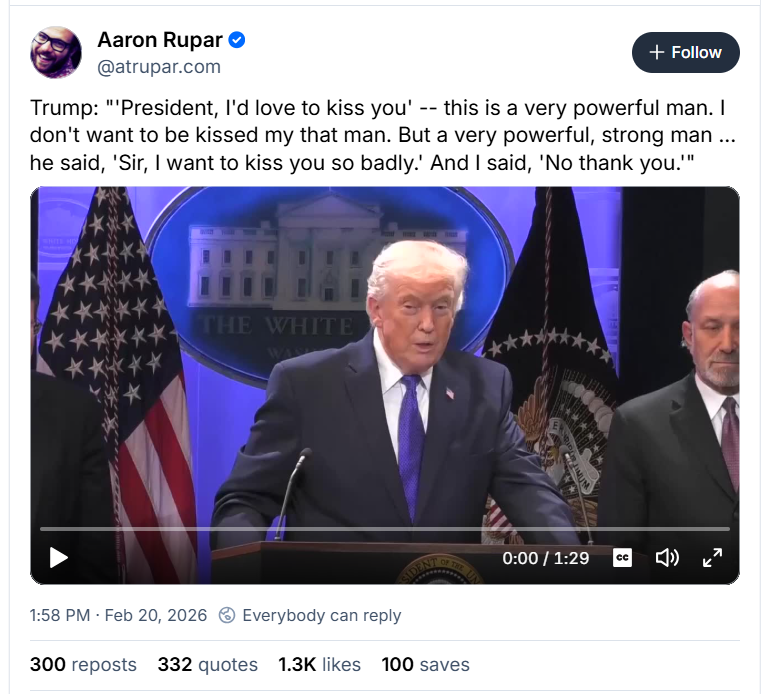View the 332 quotes list
The height and width of the screenshot is (694, 763).
tap(207, 664)
